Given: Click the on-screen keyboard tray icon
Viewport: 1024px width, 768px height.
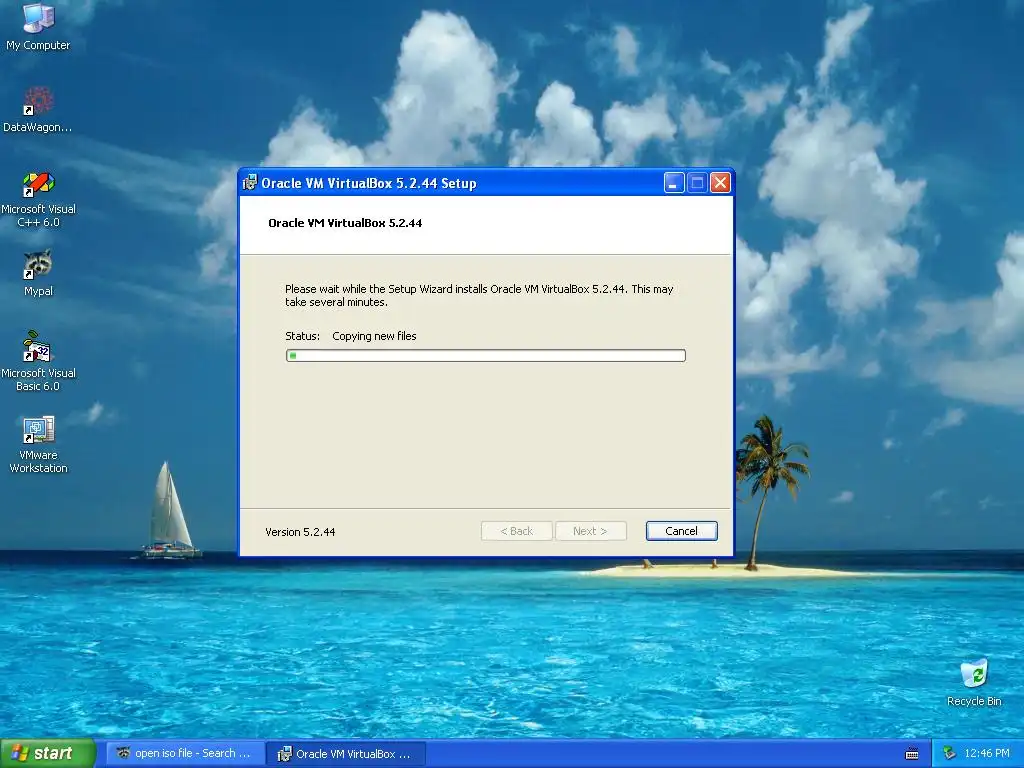Looking at the screenshot, I should point(912,754).
